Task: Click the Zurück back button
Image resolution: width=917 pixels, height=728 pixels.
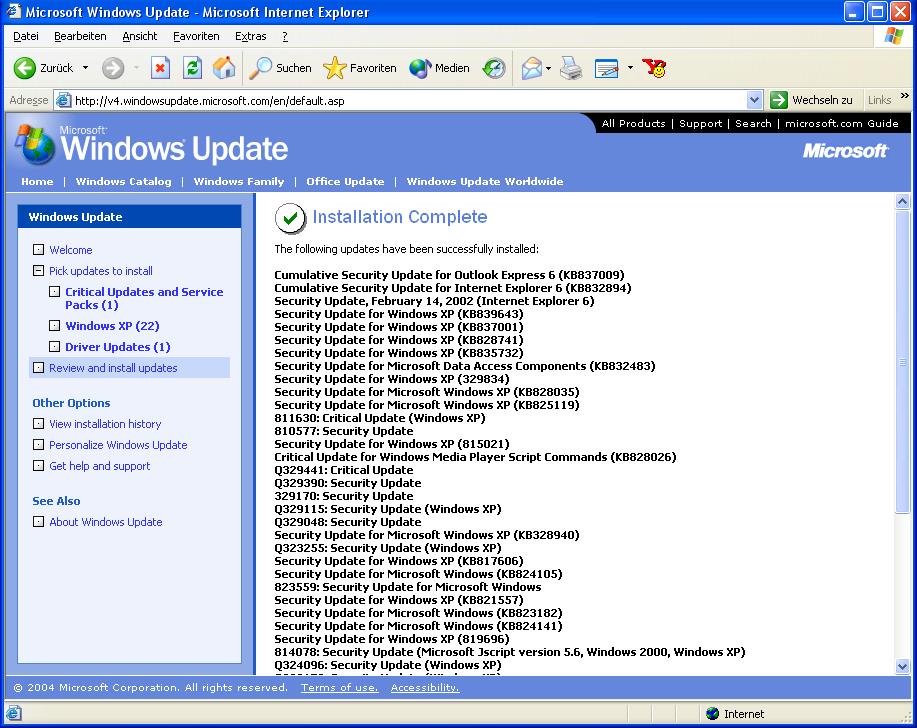Action: (42, 68)
